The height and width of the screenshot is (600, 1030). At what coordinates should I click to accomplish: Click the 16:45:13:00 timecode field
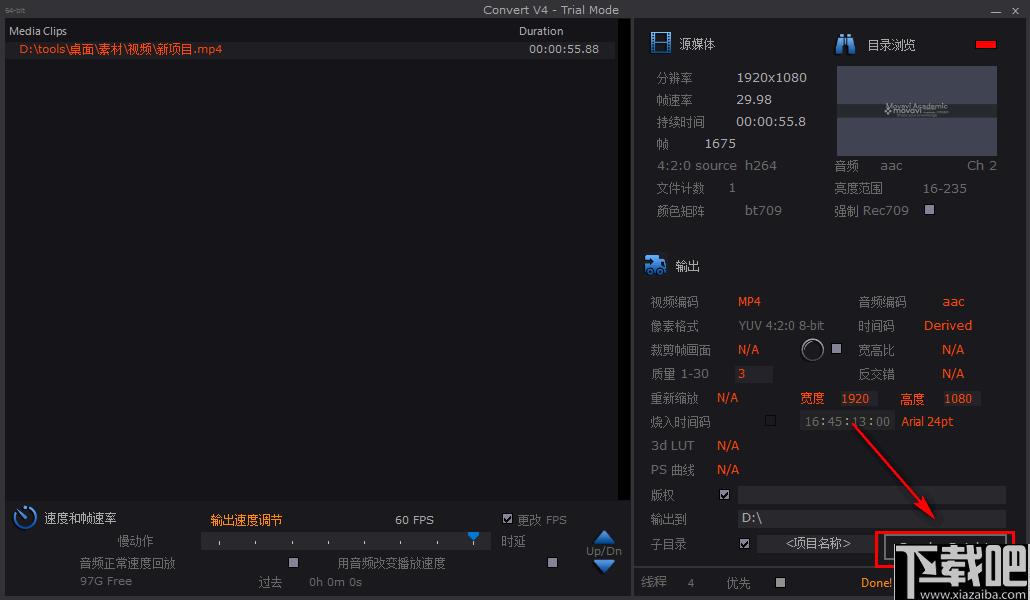pos(847,421)
